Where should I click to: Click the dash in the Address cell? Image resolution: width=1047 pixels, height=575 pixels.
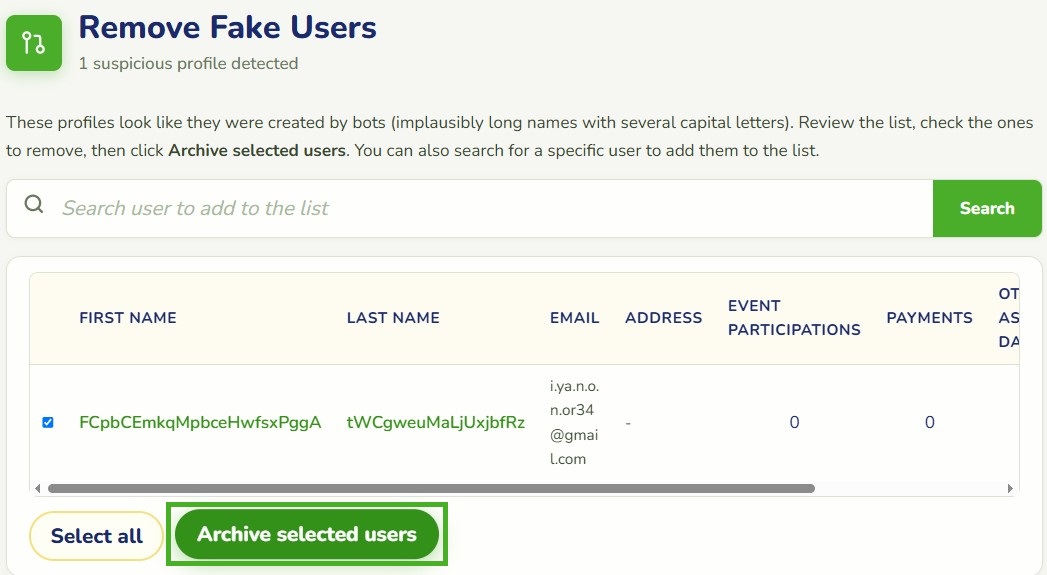tap(628, 423)
